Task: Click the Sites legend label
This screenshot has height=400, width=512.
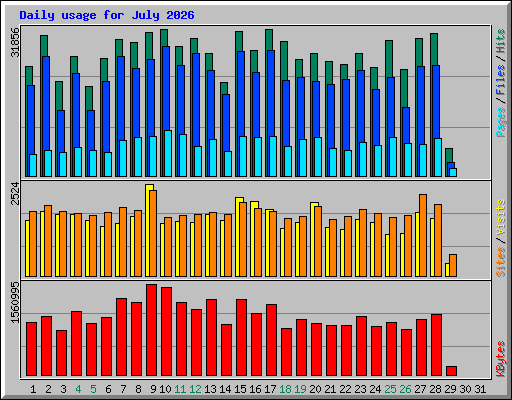Action: click(x=501, y=262)
